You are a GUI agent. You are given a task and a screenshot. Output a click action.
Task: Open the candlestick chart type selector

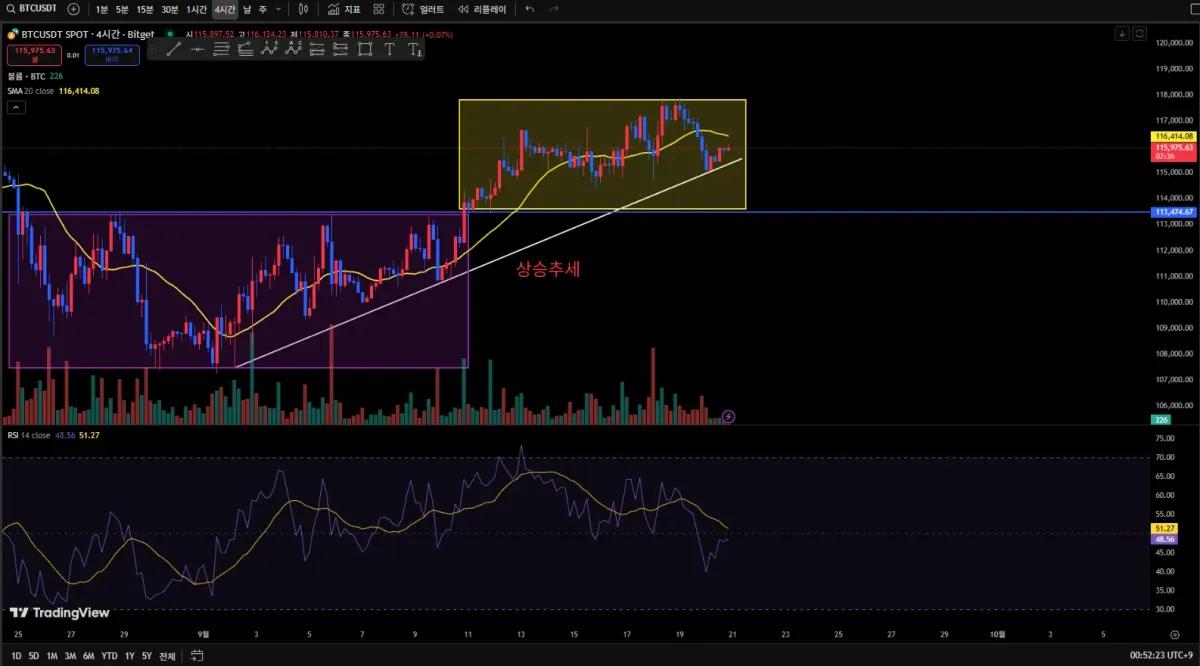pos(302,9)
